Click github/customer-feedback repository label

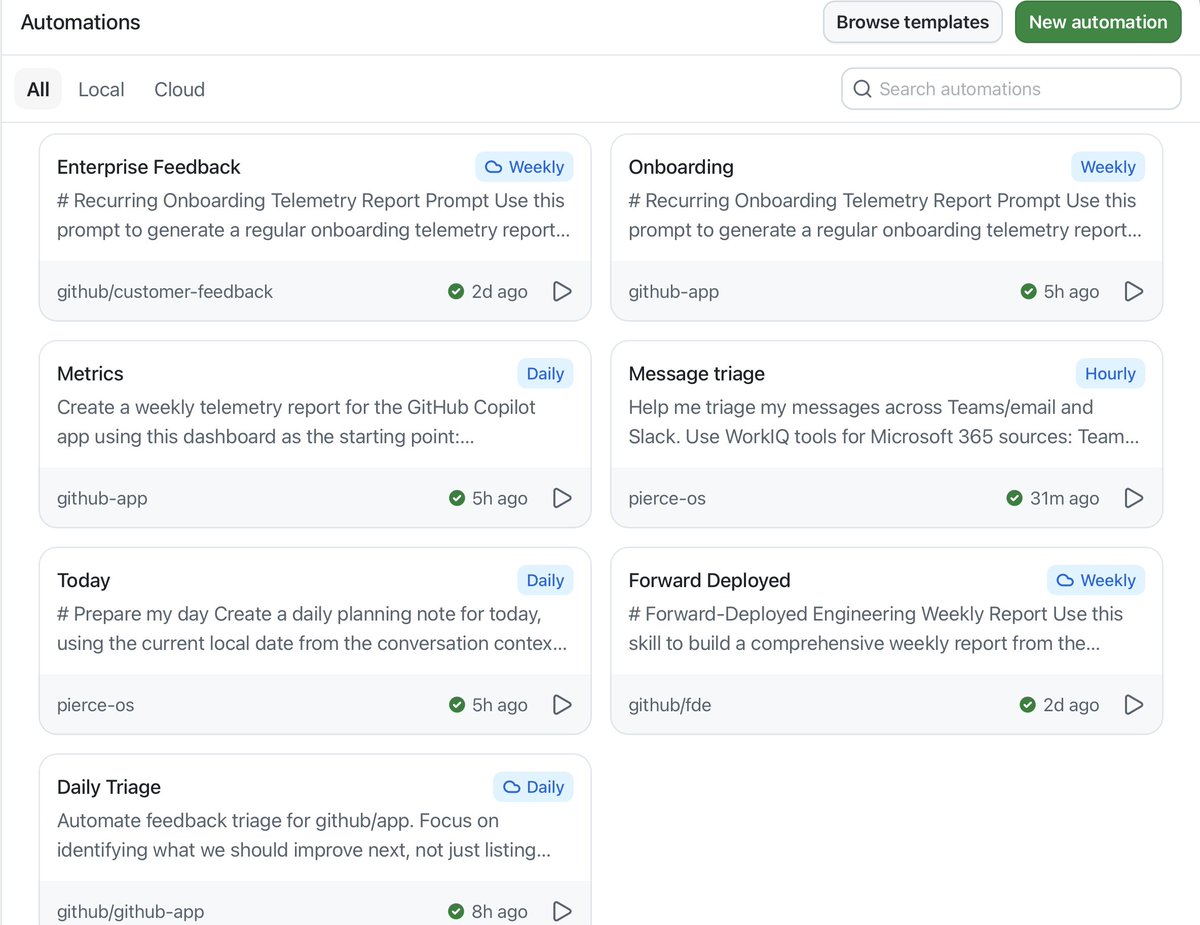[x=165, y=291]
